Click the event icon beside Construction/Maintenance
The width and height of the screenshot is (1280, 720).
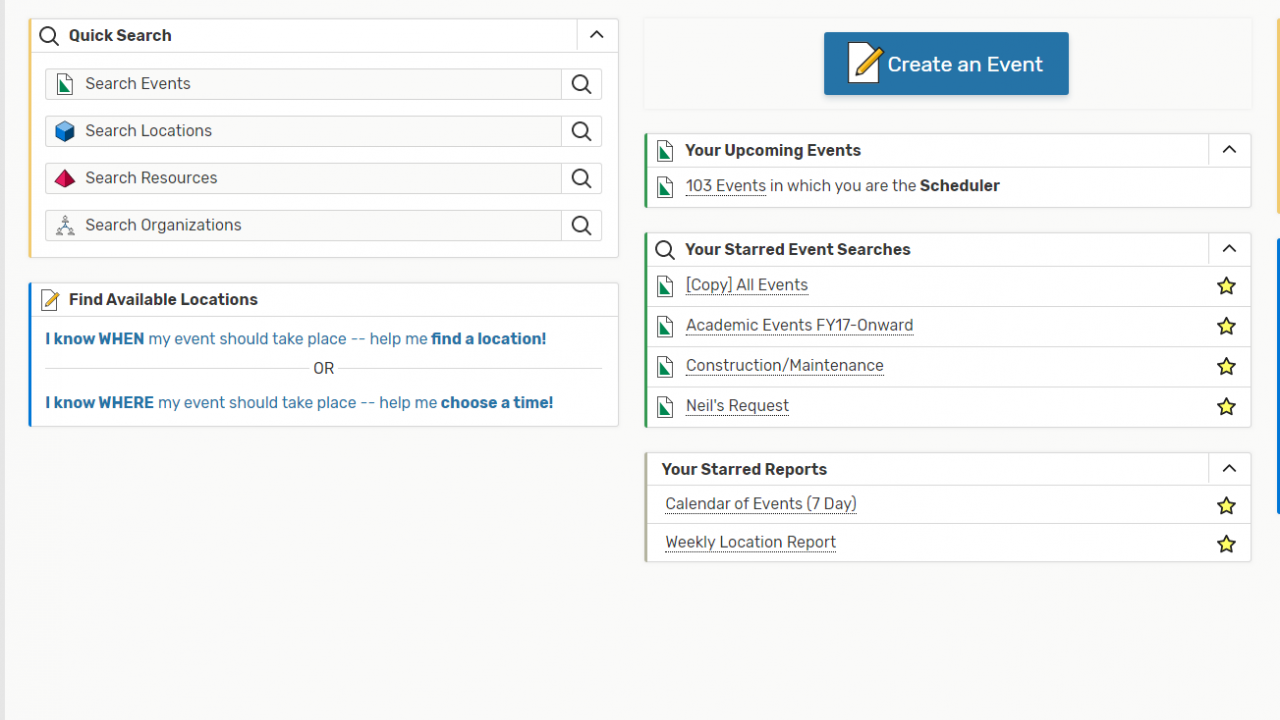click(x=665, y=367)
